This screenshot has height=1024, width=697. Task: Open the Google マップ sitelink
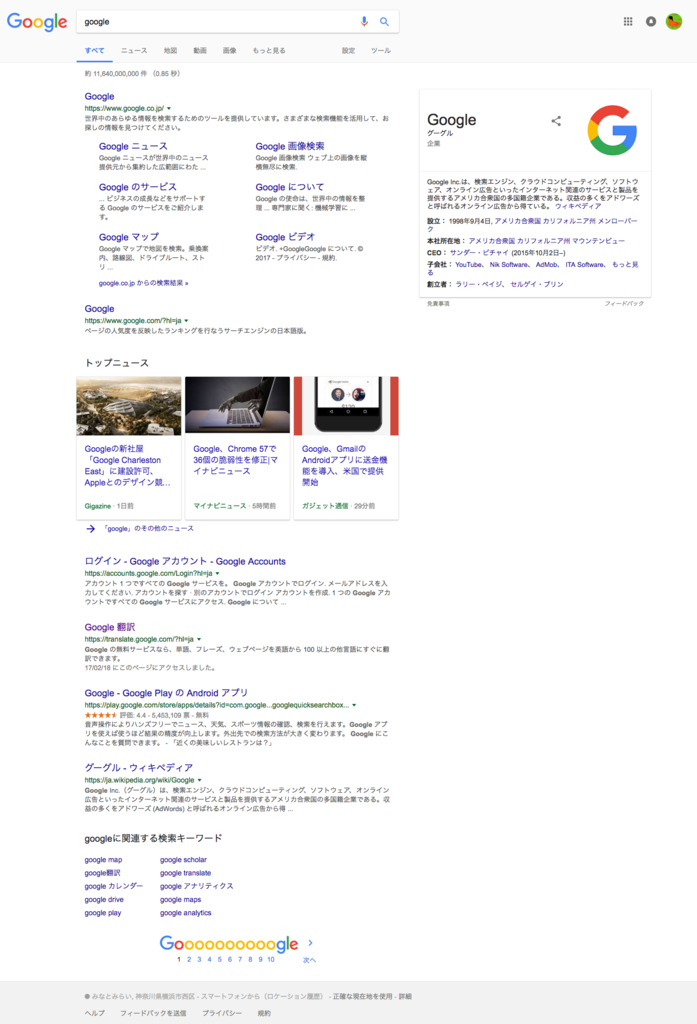pyautogui.click(x=129, y=237)
